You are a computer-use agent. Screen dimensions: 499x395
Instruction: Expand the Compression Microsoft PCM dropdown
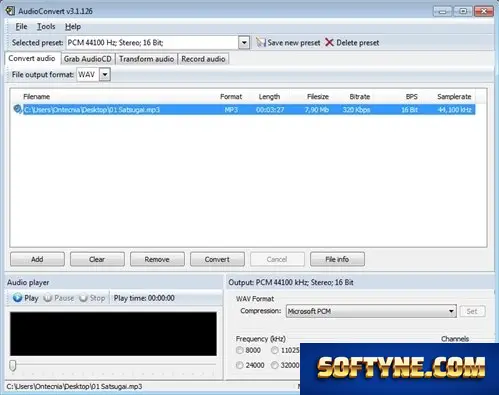[x=451, y=311]
